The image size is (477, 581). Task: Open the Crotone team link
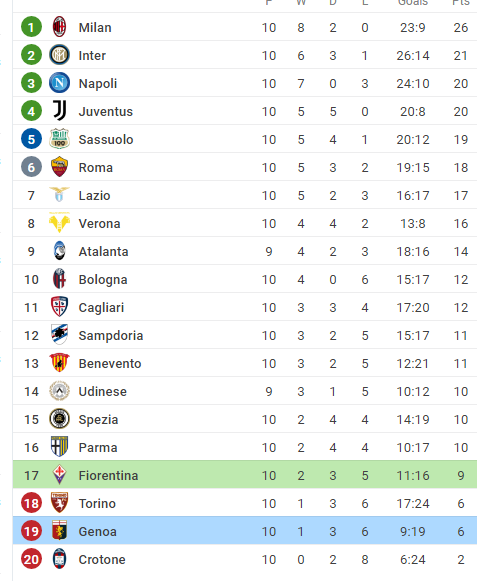coord(102,559)
